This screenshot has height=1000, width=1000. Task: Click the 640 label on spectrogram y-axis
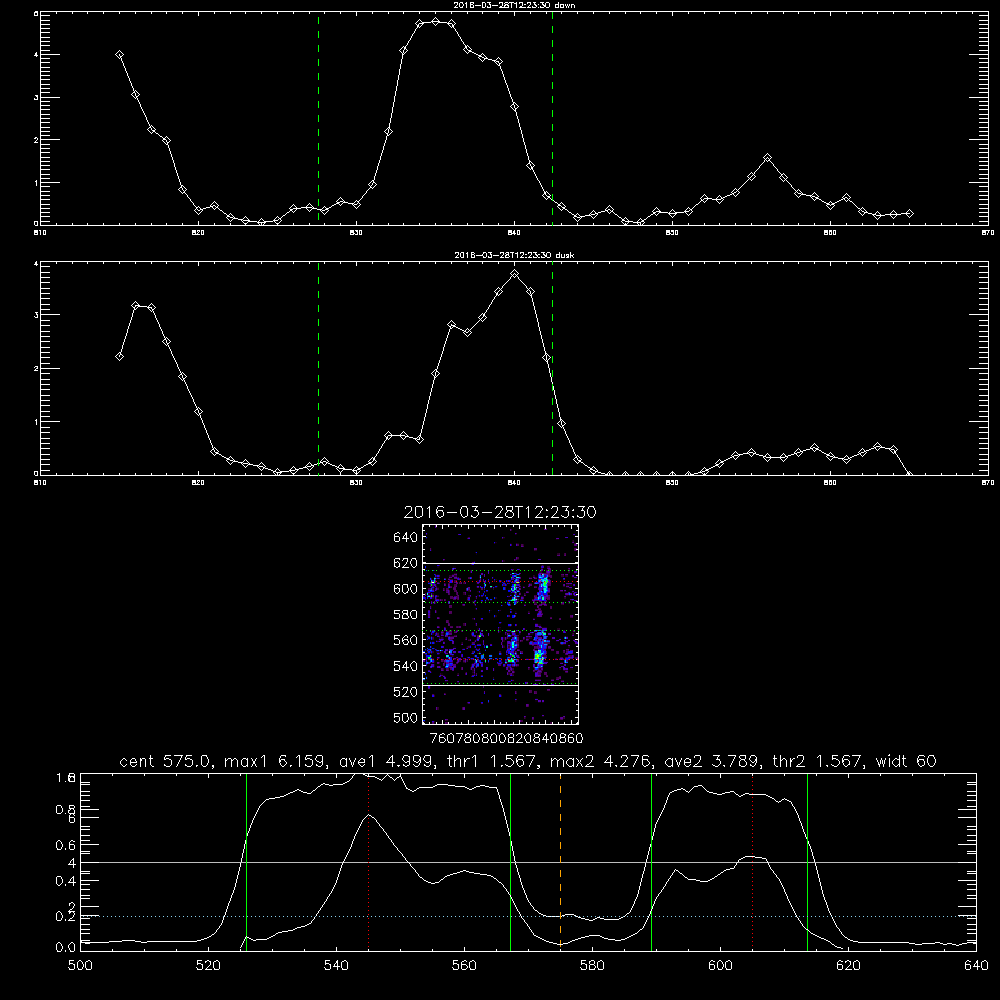click(x=406, y=538)
